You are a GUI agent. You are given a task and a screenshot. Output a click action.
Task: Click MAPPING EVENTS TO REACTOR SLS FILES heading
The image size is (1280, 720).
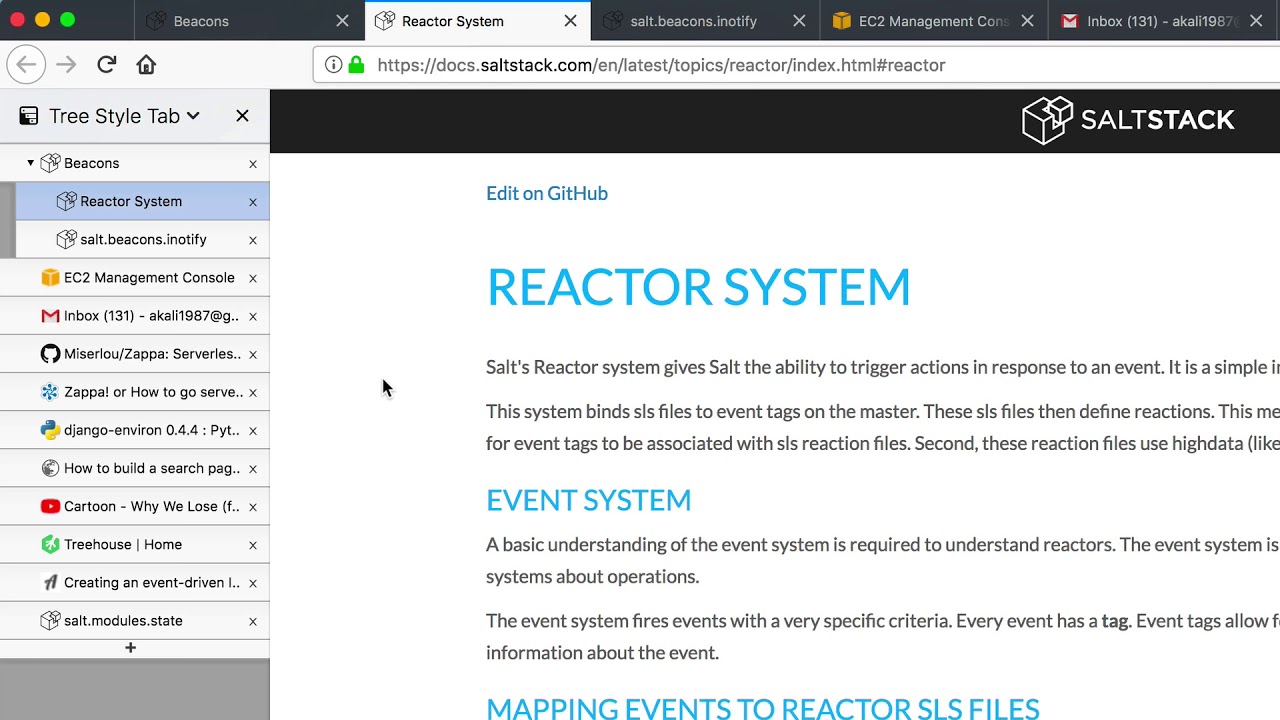tap(763, 708)
